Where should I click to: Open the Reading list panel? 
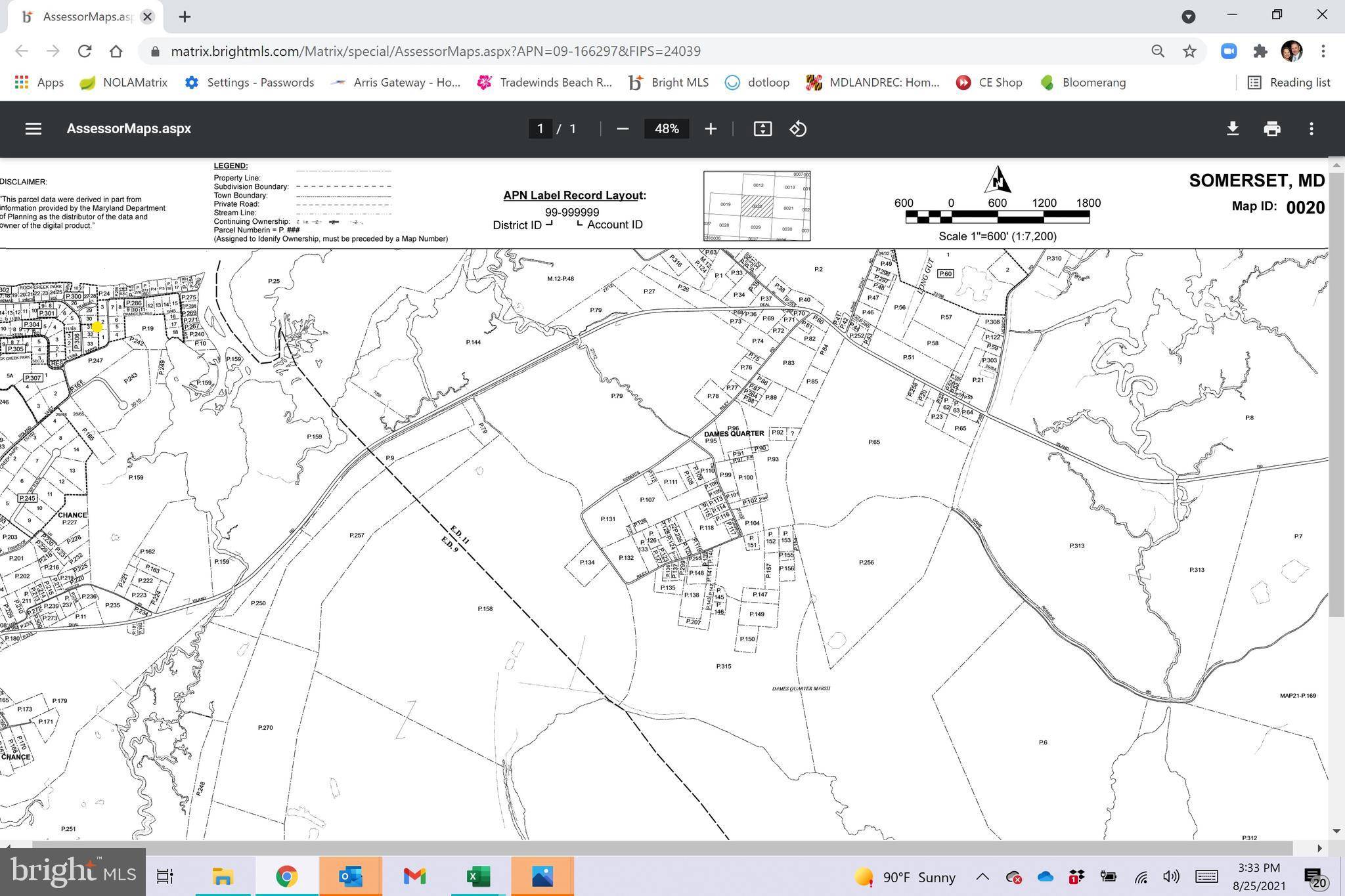[x=1289, y=83]
